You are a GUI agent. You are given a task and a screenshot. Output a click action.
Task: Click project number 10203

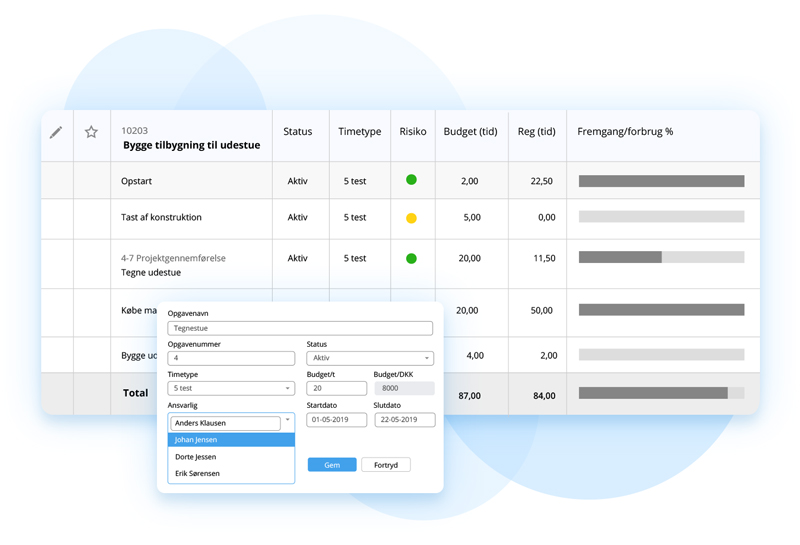[134, 131]
